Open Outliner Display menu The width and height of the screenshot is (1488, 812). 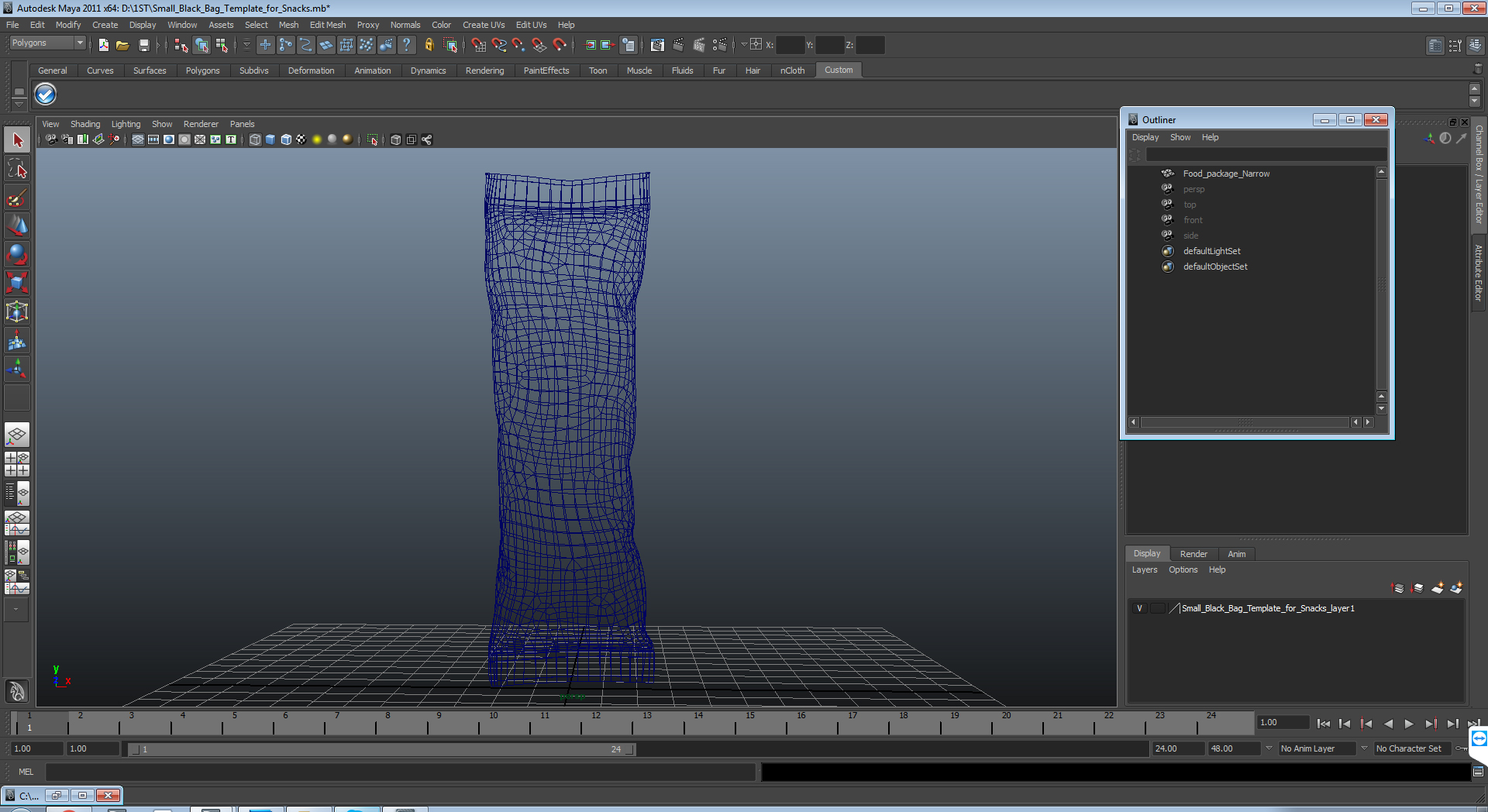pyautogui.click(x=1145, y=137)
